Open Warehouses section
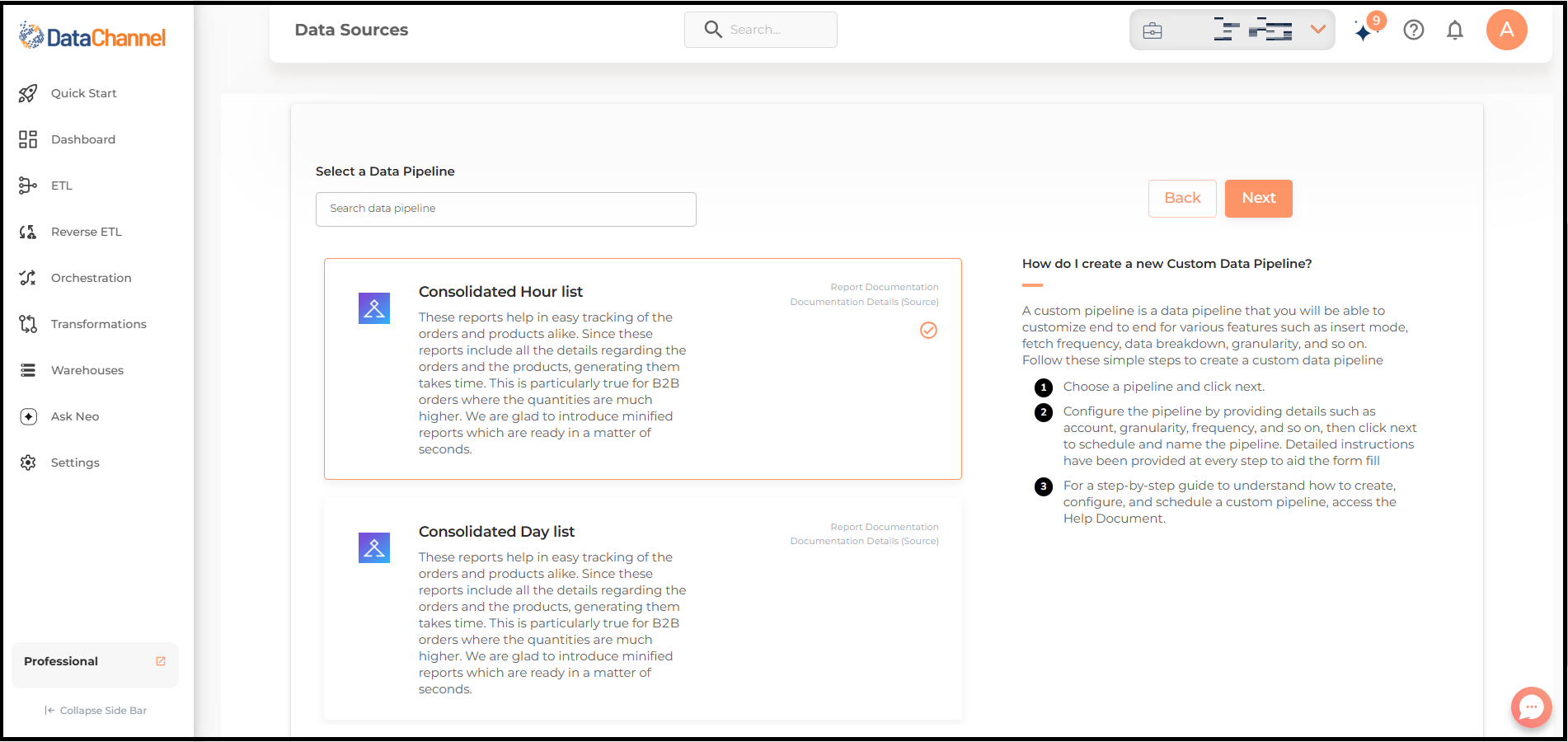 [x=87, y=370]
